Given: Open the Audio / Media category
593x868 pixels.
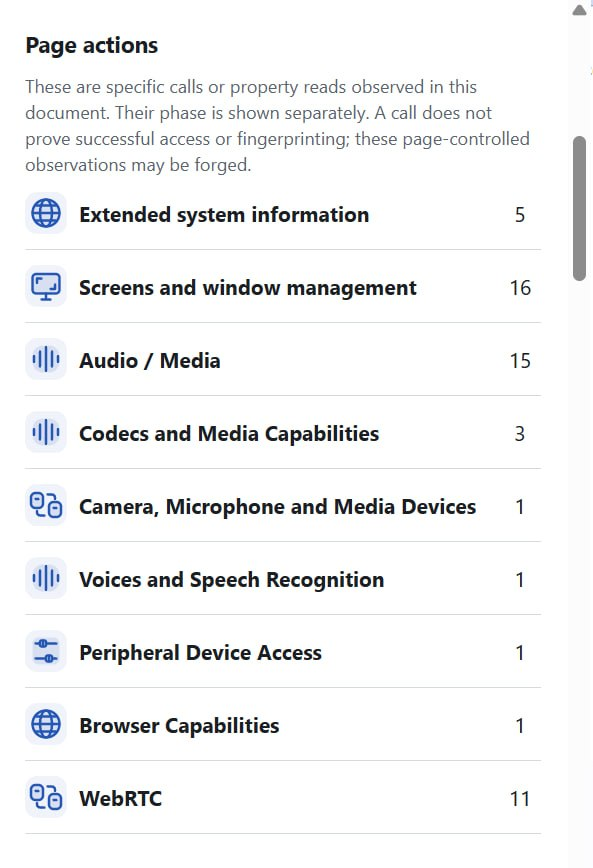Looking at the screenshot, I should click(283, 360).
